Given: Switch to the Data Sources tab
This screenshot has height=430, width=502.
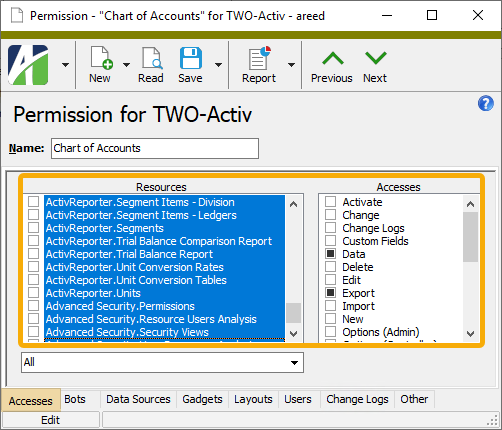Looking at the screenshot, I should (138, 399).
